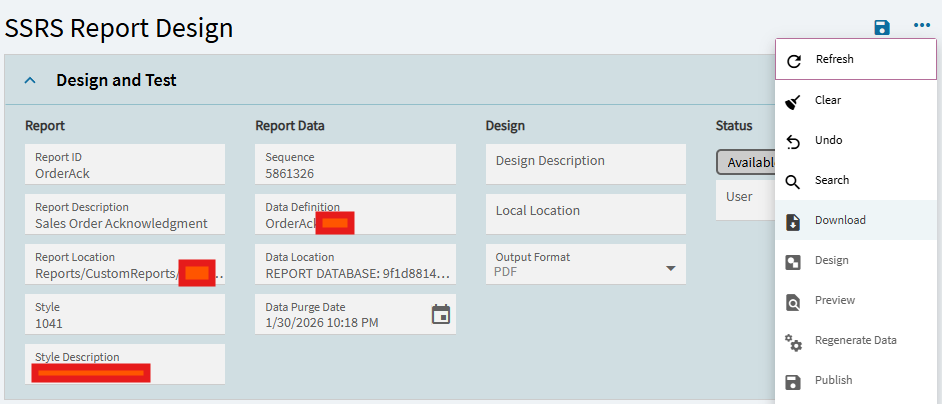This screenshot has height=404, width=942.
Task: Click the save disk icon in header
Action: (x=881, y=27)
